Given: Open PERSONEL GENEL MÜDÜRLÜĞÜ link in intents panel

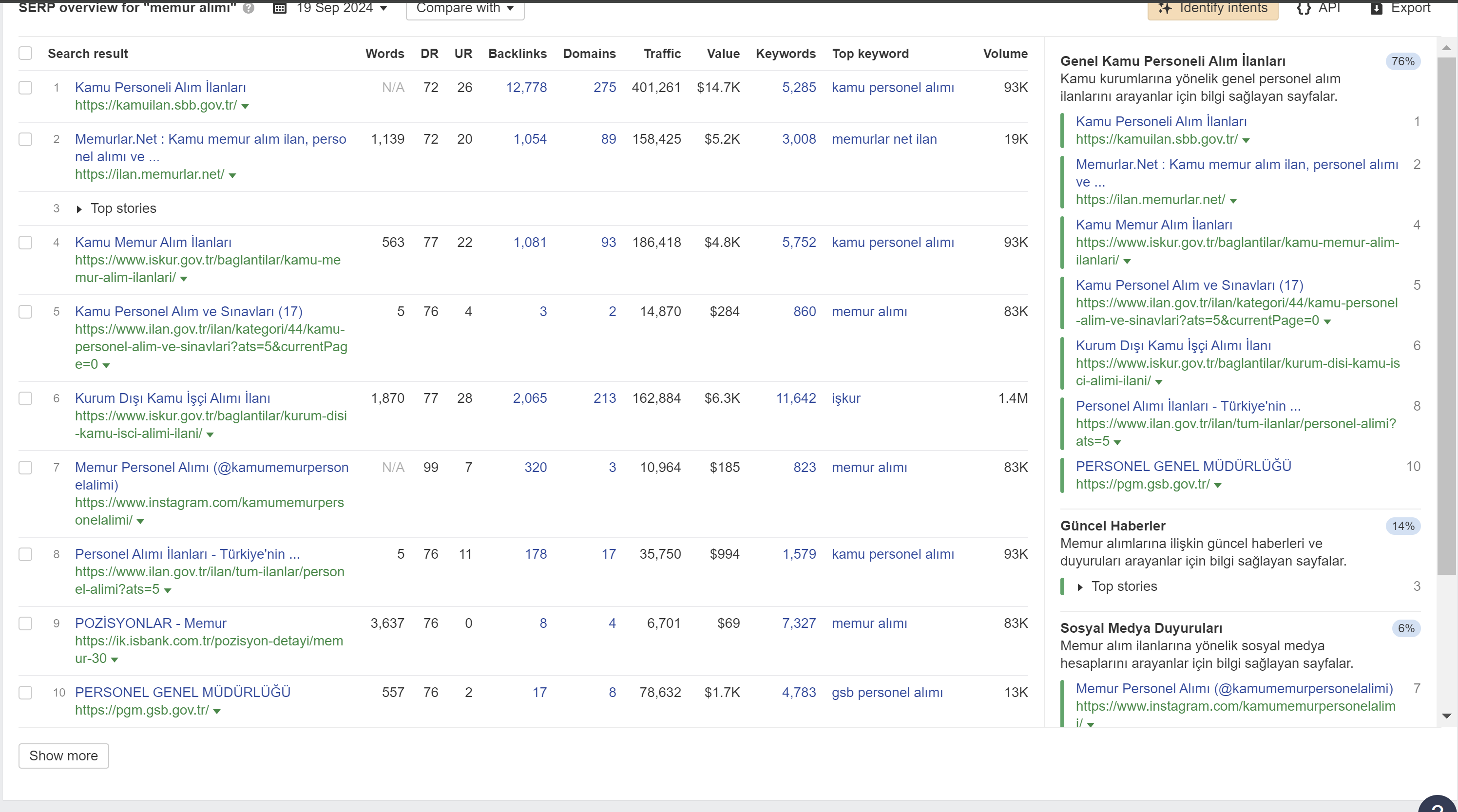Looking at the screenshot, I should 1183,466.
